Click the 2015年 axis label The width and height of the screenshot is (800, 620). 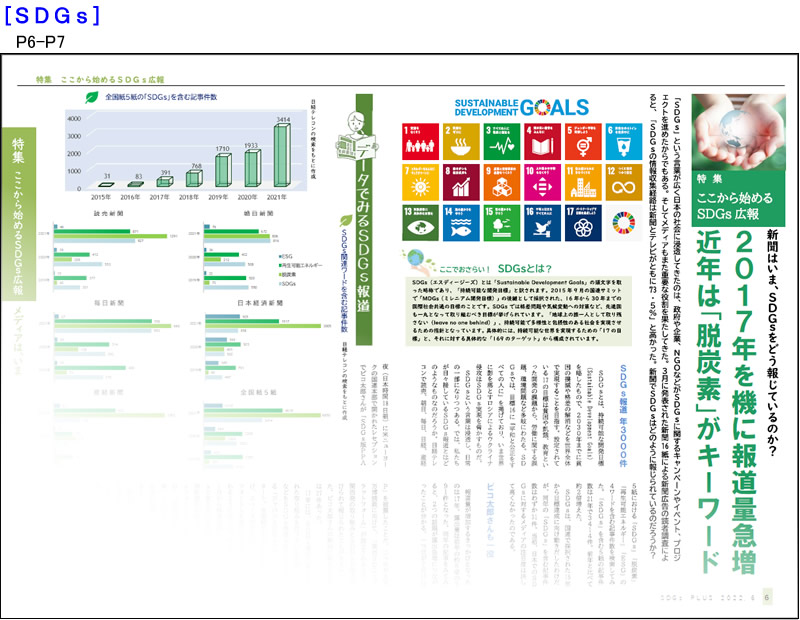pos(101,197)
